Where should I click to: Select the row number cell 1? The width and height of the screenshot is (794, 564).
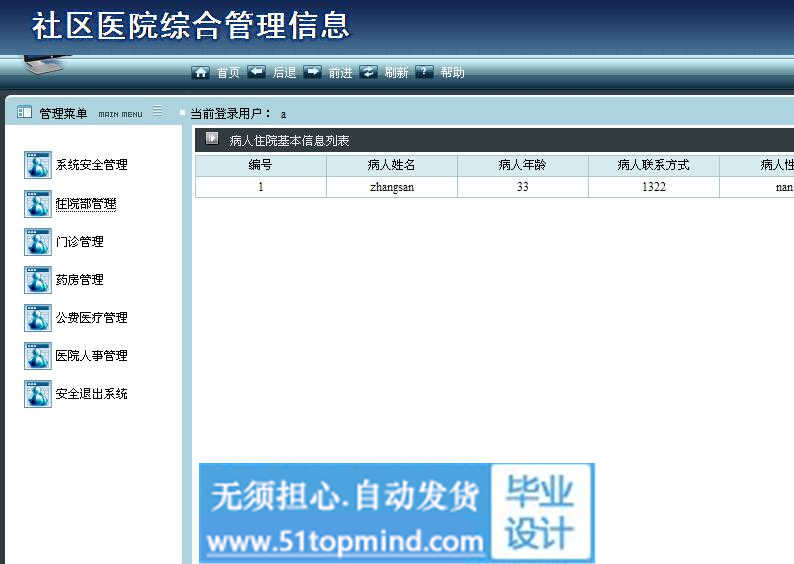point(261,187)
